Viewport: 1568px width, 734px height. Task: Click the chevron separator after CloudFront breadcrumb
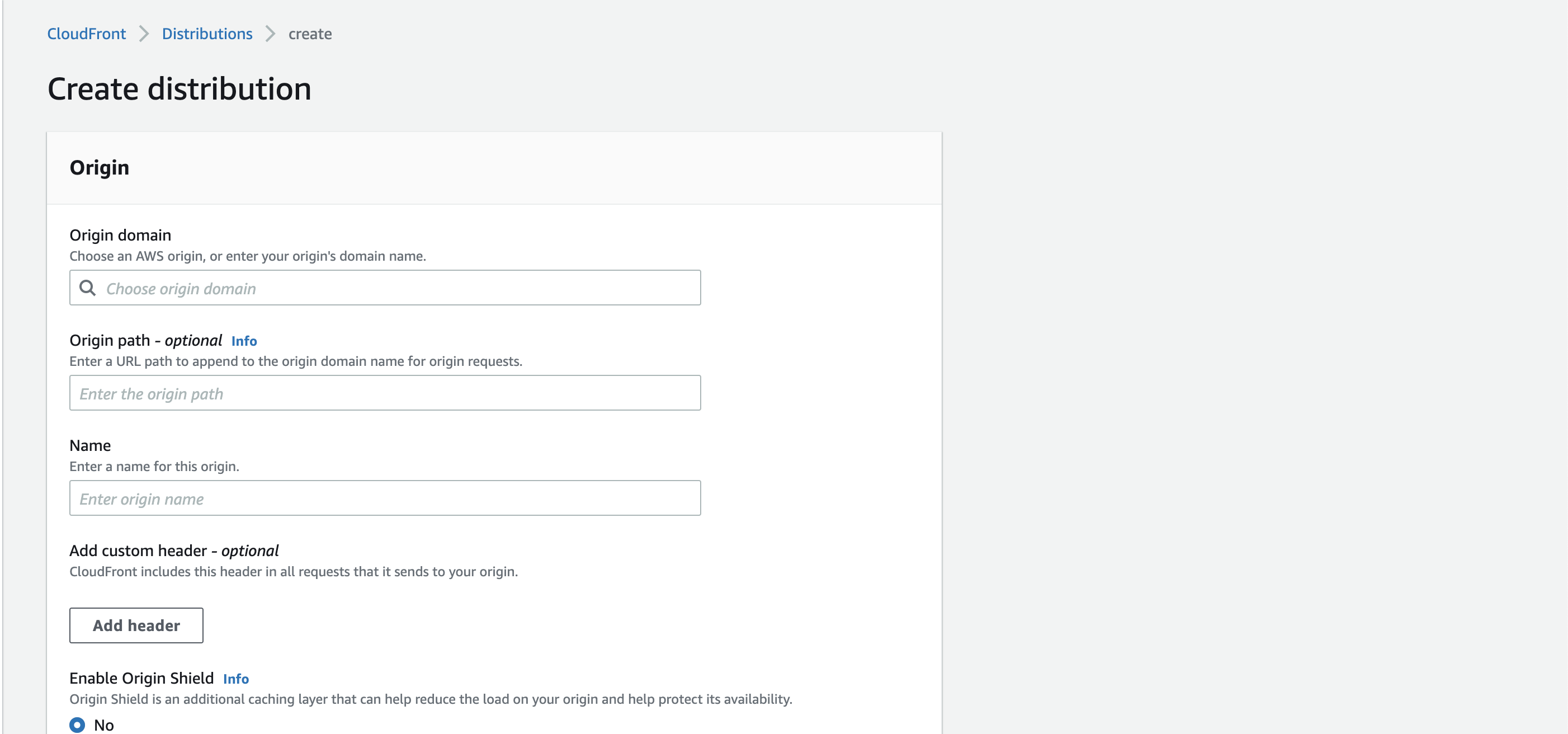[x=144, y=34]
